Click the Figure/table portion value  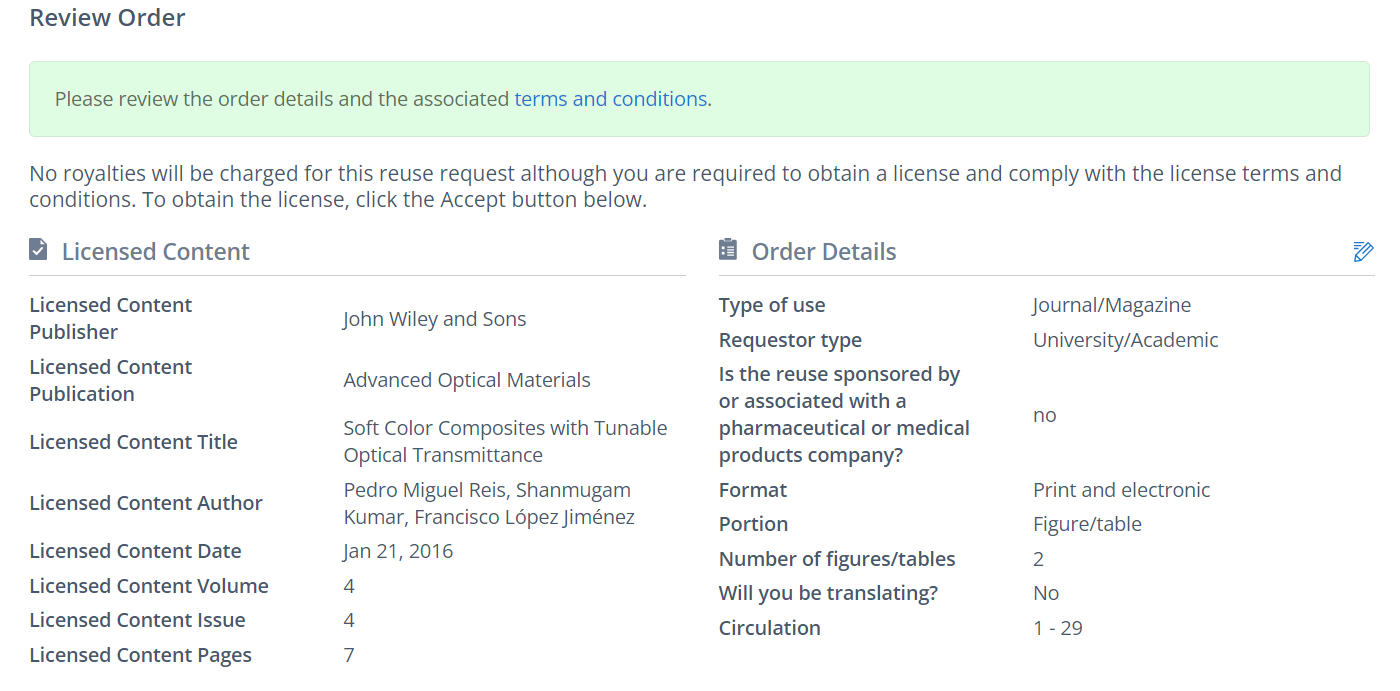point(1087,524)
